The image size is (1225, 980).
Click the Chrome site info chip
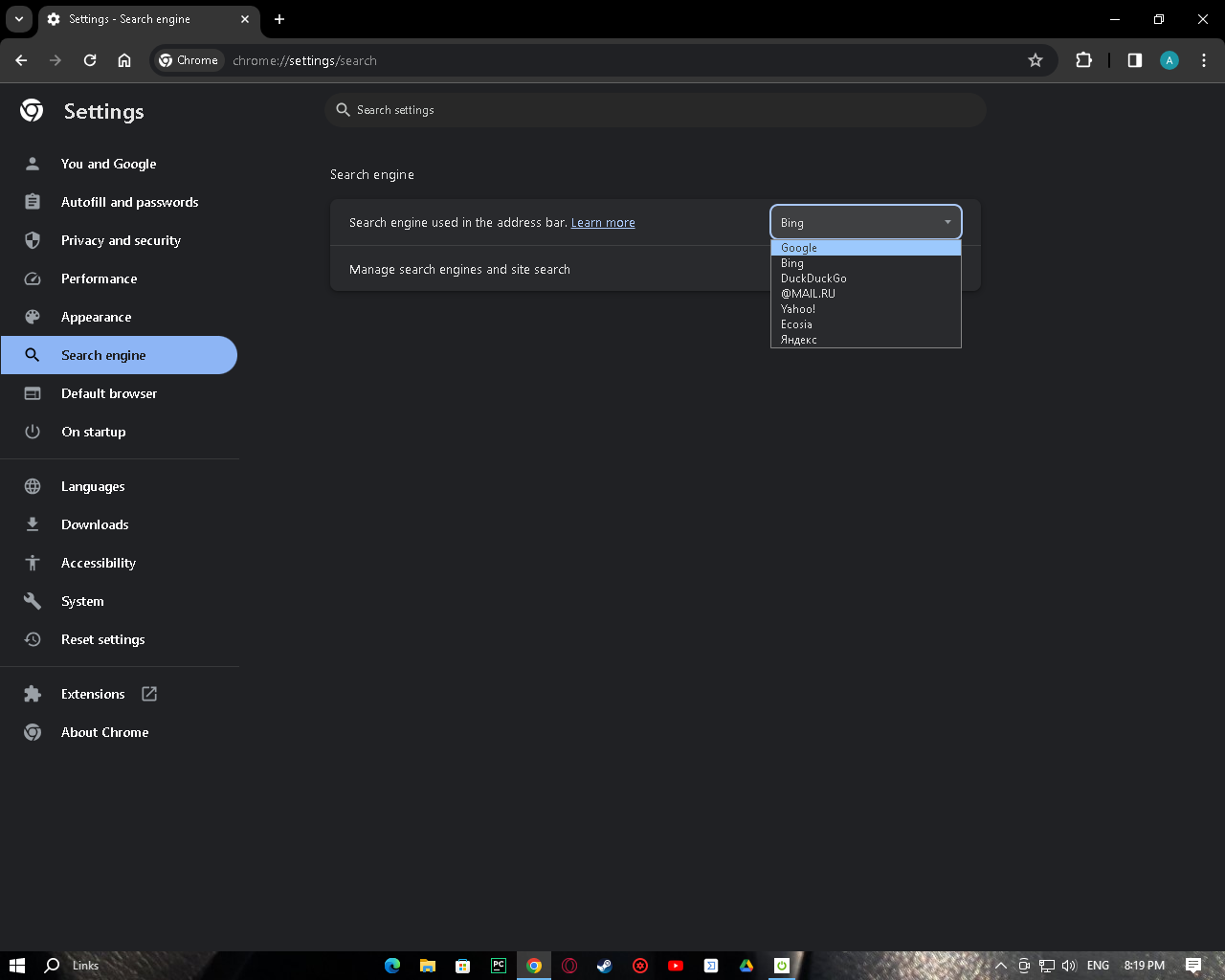coord(189,60)
